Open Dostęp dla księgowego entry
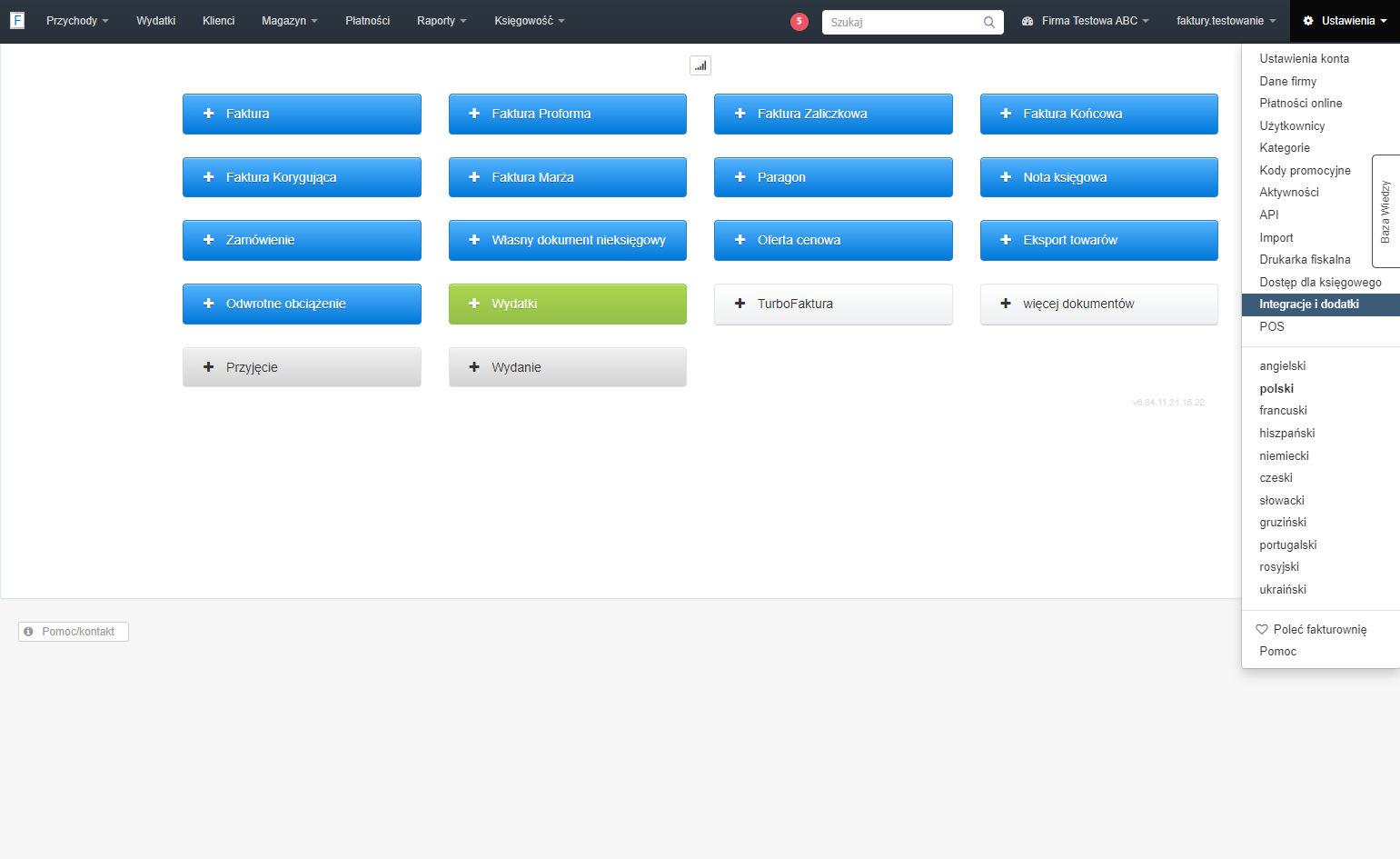The height and width of the screenshot is (859, 1400). (1320, 282)
